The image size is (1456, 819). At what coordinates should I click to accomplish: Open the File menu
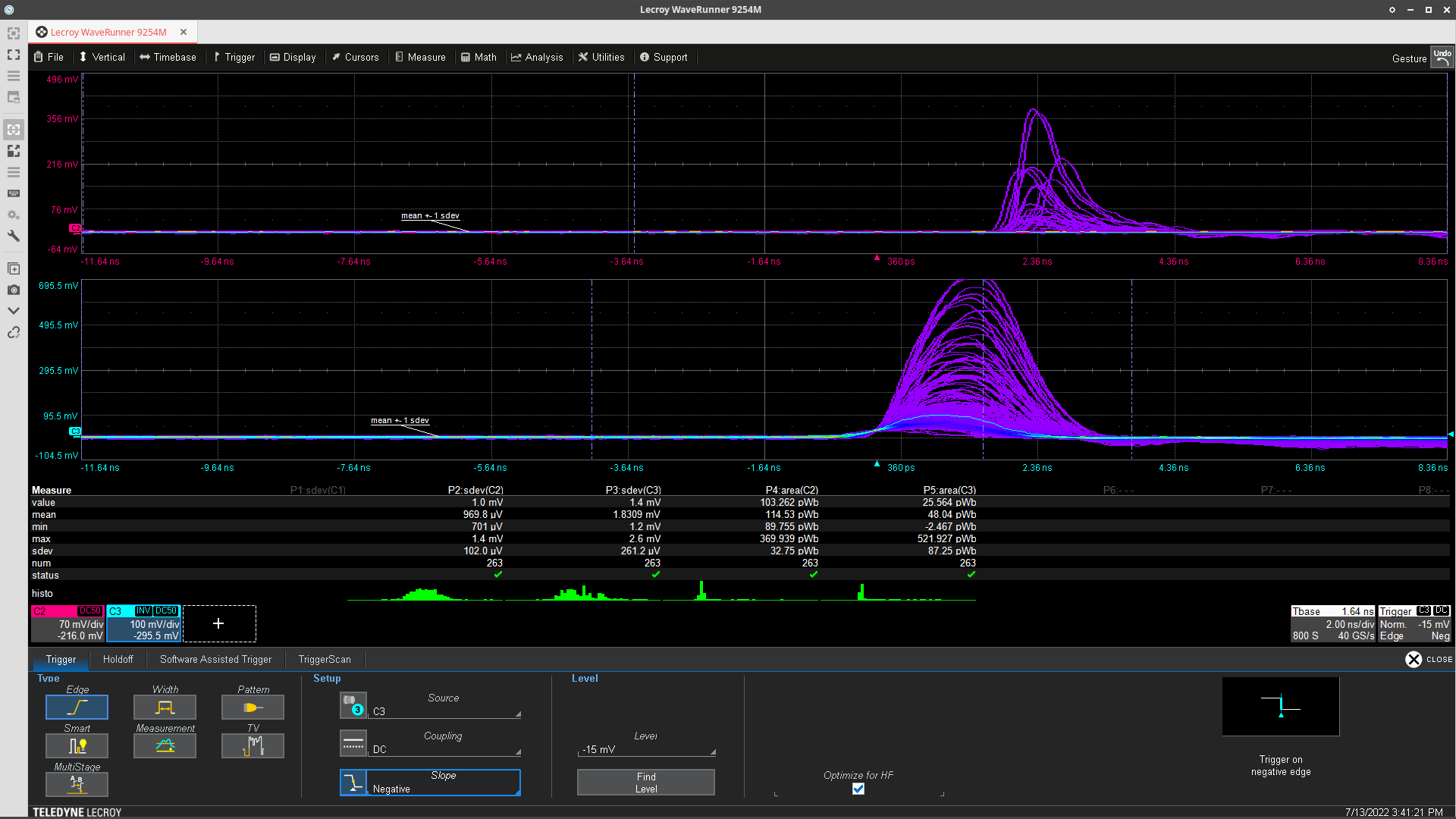[x=49, y=57]
